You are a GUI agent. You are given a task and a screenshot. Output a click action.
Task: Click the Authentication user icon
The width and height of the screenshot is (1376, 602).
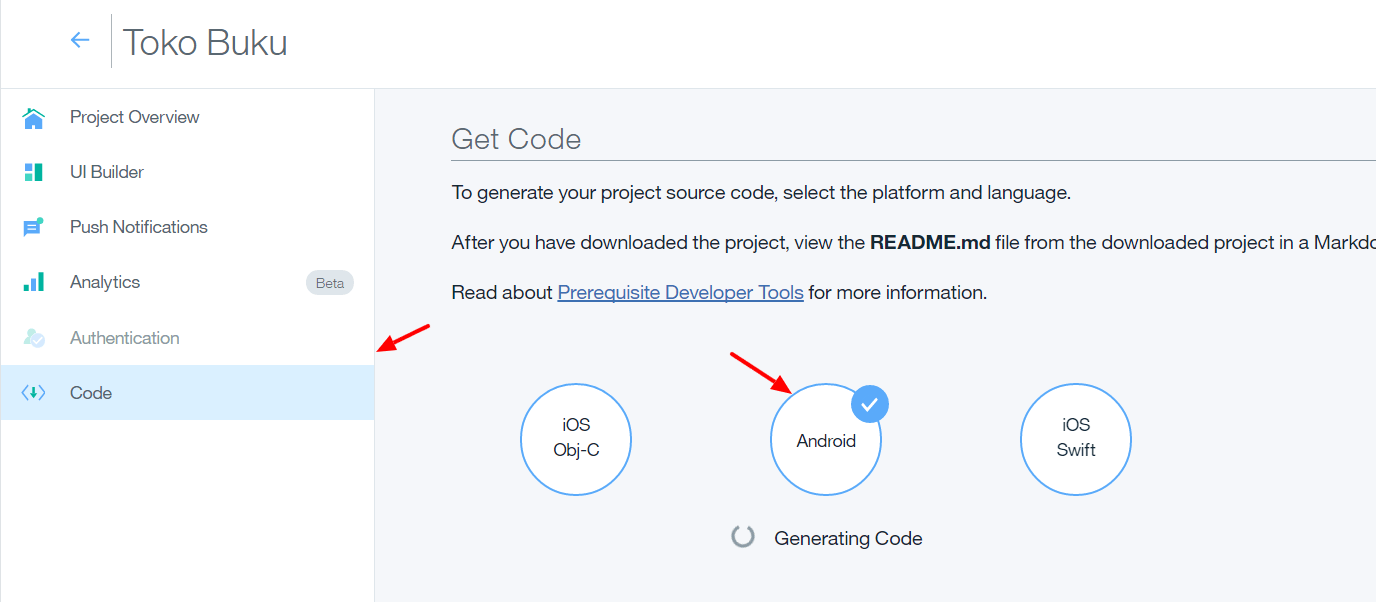point(33,338)
